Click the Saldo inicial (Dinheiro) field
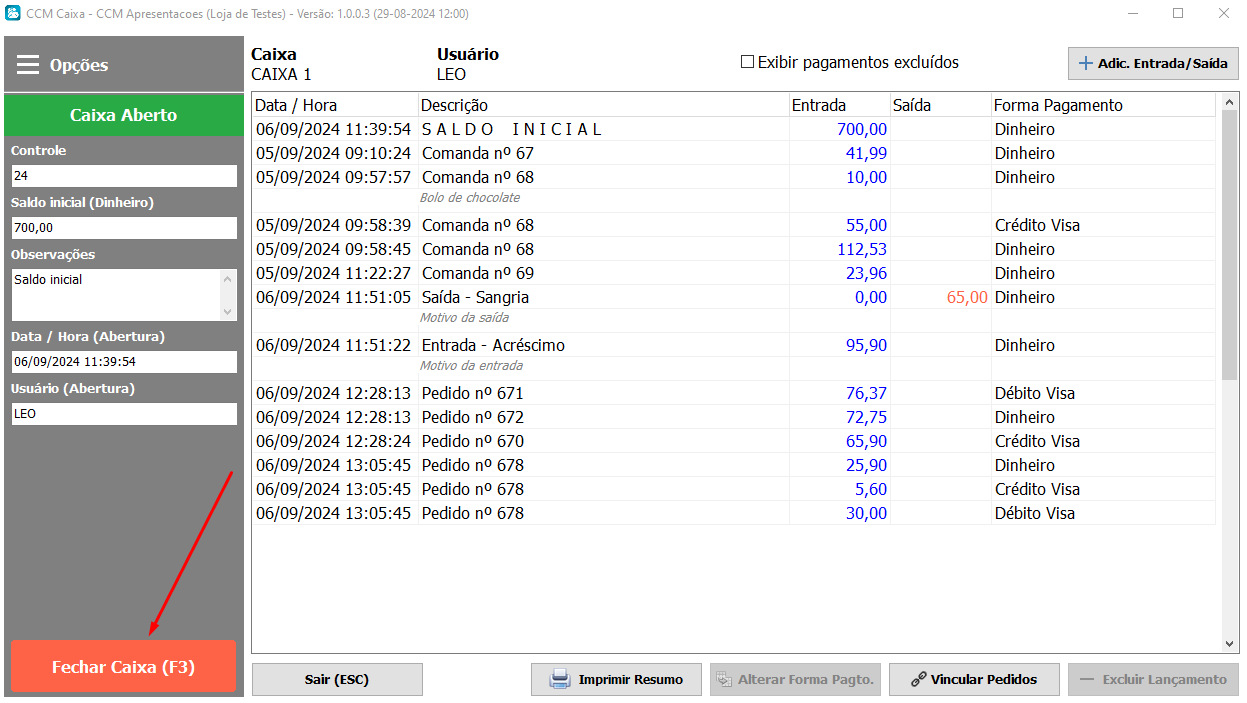The height and width of the screenshot is (703, 1247). click(x=124, y=228)
